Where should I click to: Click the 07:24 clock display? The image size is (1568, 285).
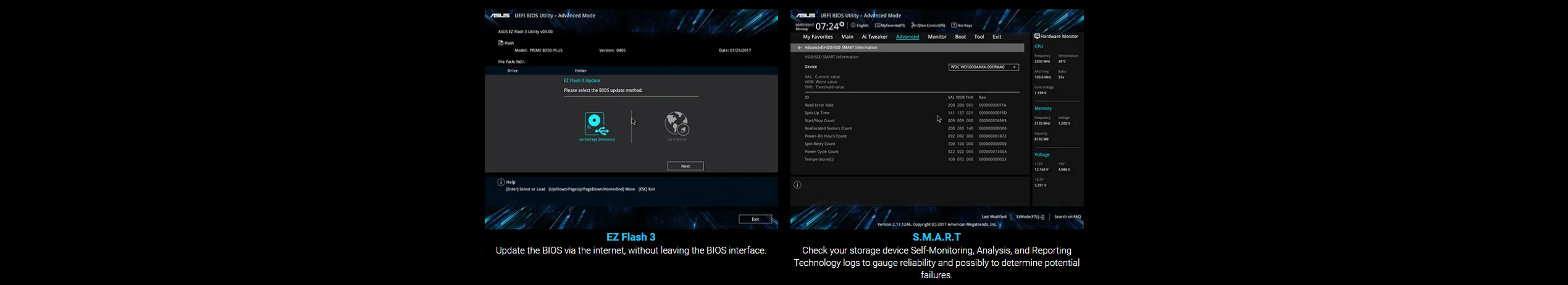pos(827,26)
